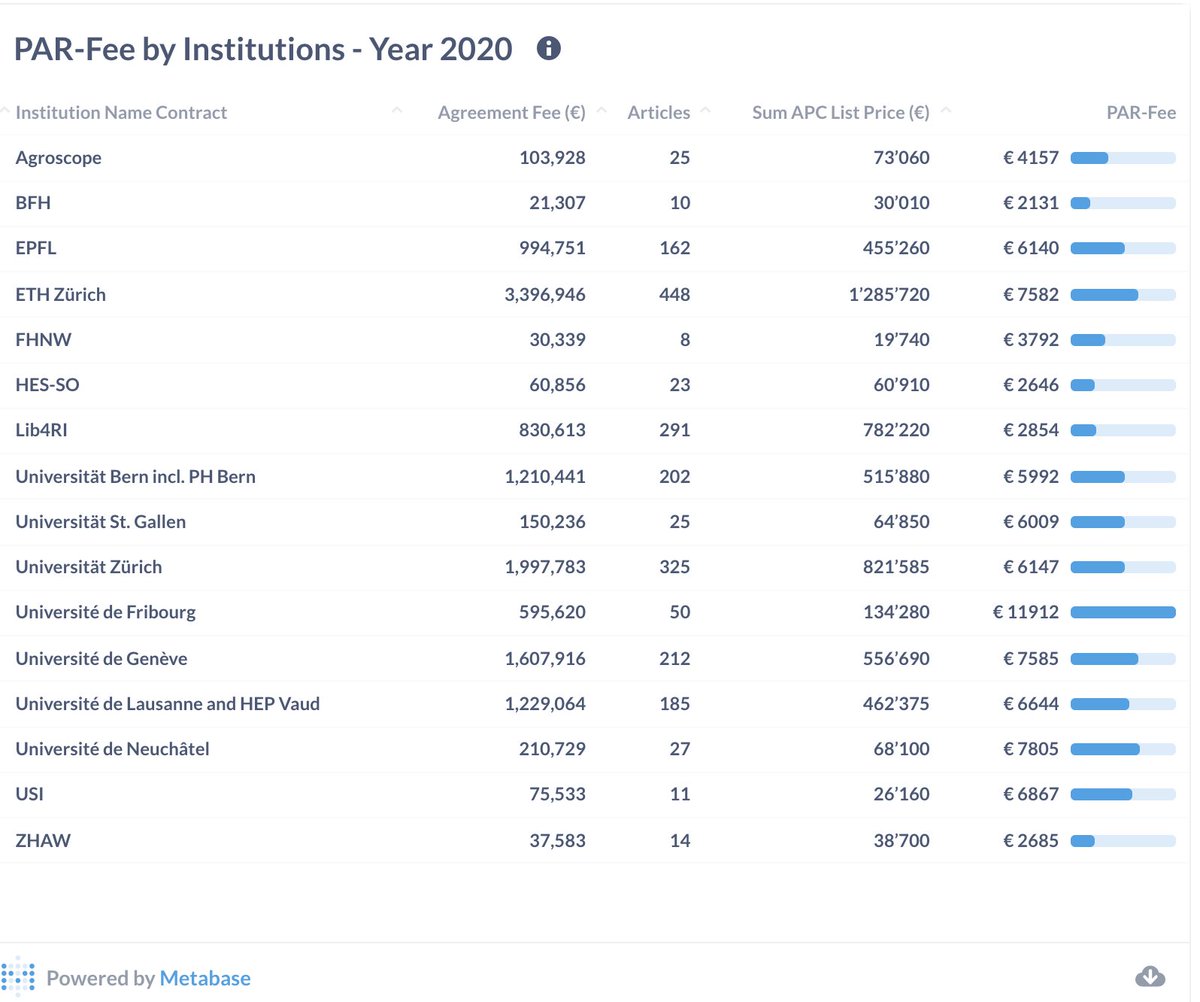Select the Agroscope institution name
The image size is (1200, 1002).
tap(58, 158)
